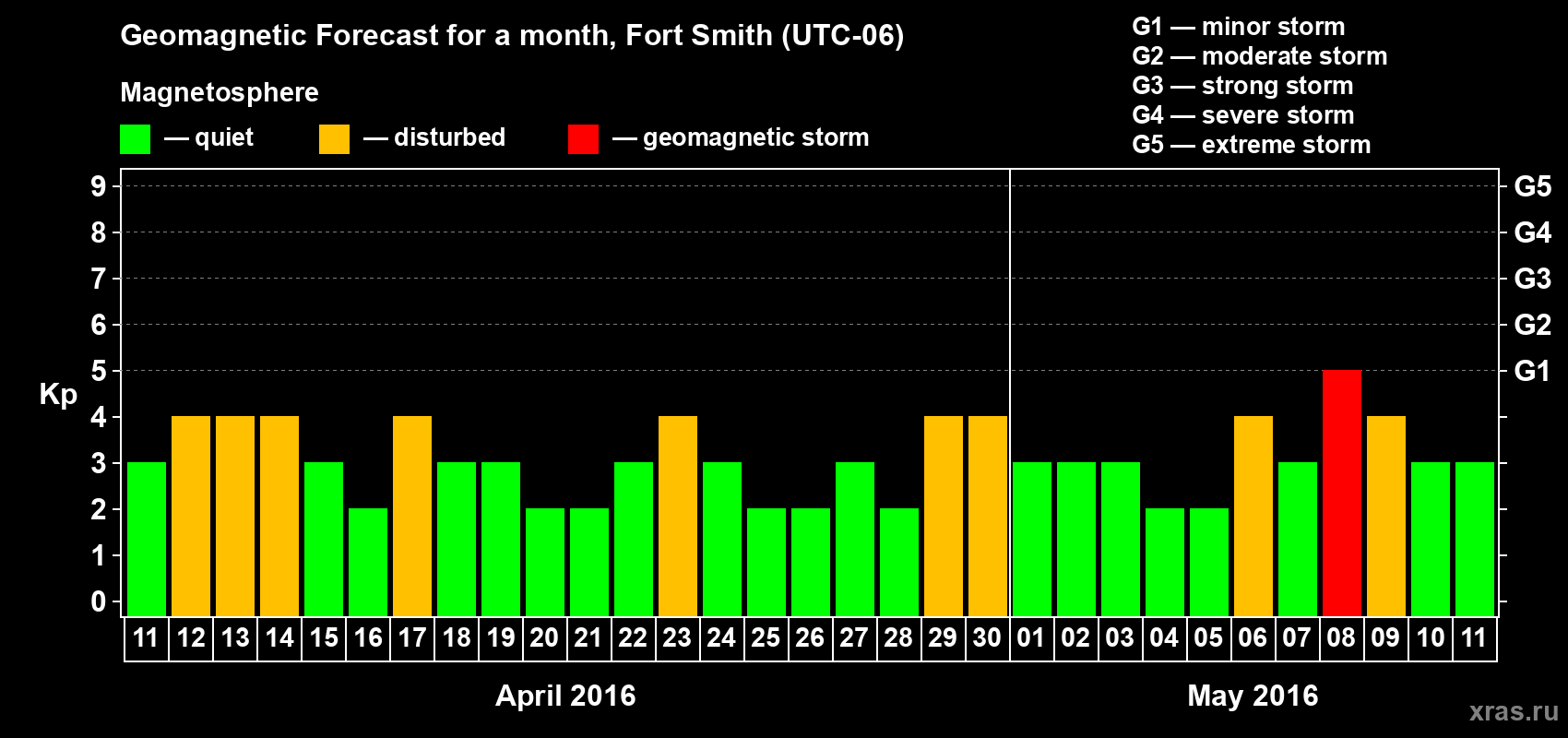1568x738 pixels.
Task: Click the 'G5 — extreme storm' legend line
Action: pyautogui.click(x=1252, y=145)
